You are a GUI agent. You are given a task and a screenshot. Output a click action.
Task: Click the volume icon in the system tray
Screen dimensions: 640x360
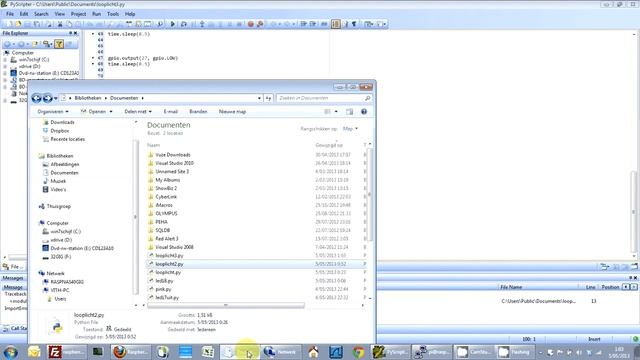[579, 352]
